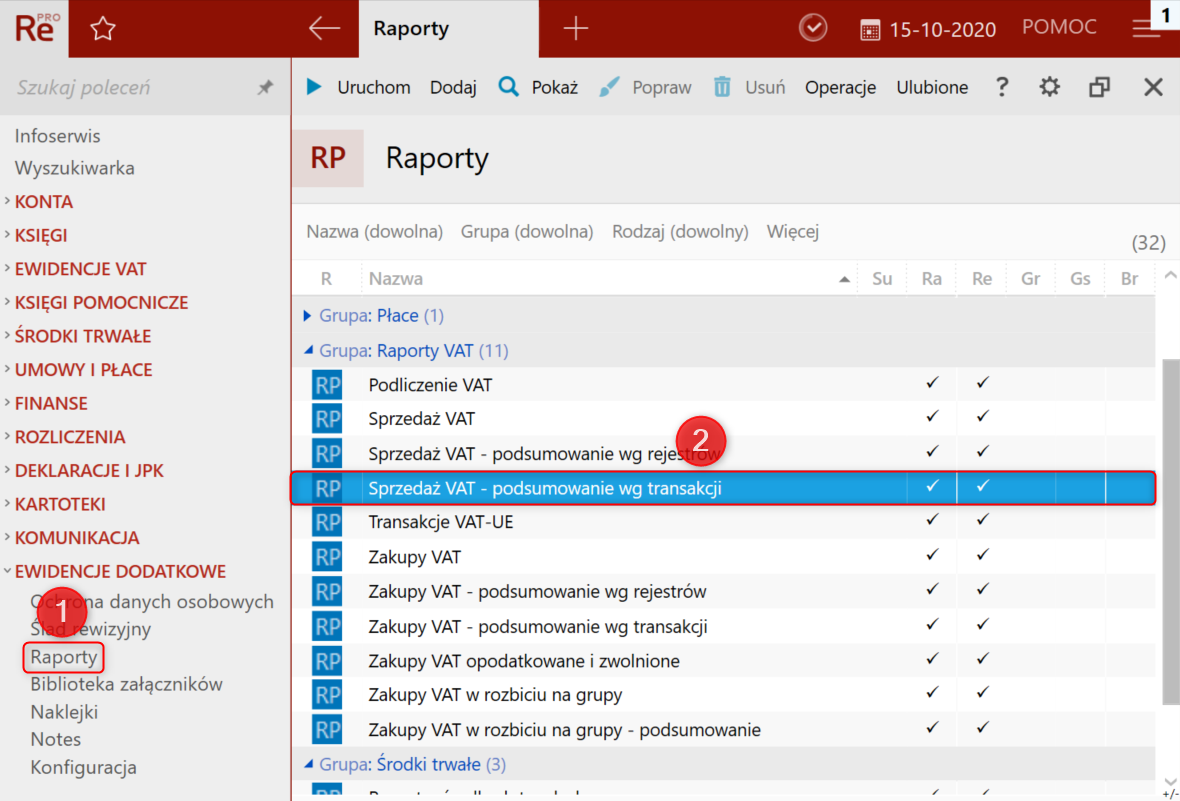Click the back arrow icon
The width and height of the screenshot is (1180, 801).
click(324, 29)
